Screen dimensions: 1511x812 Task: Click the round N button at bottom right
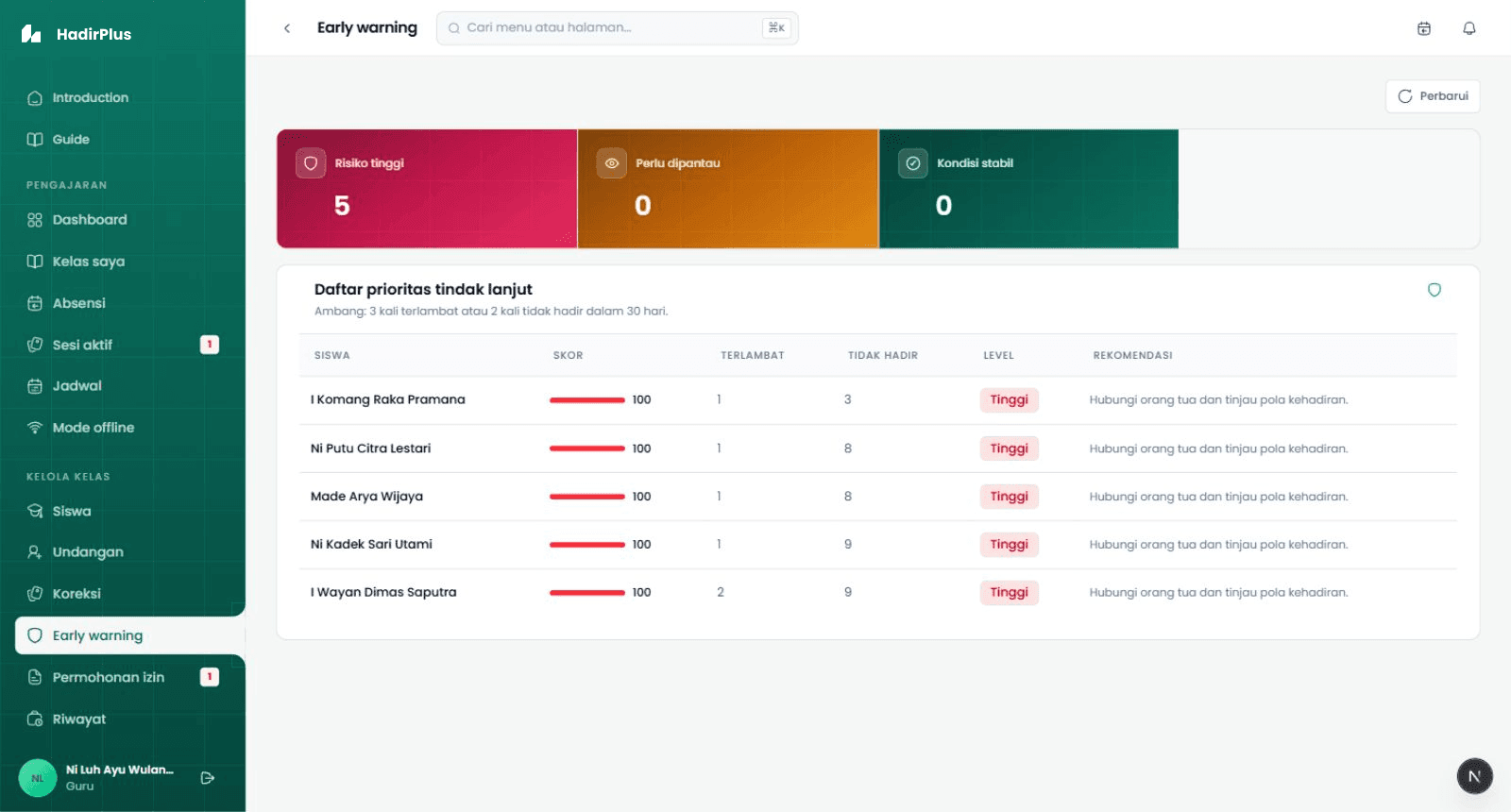[x=1474, y=776]
